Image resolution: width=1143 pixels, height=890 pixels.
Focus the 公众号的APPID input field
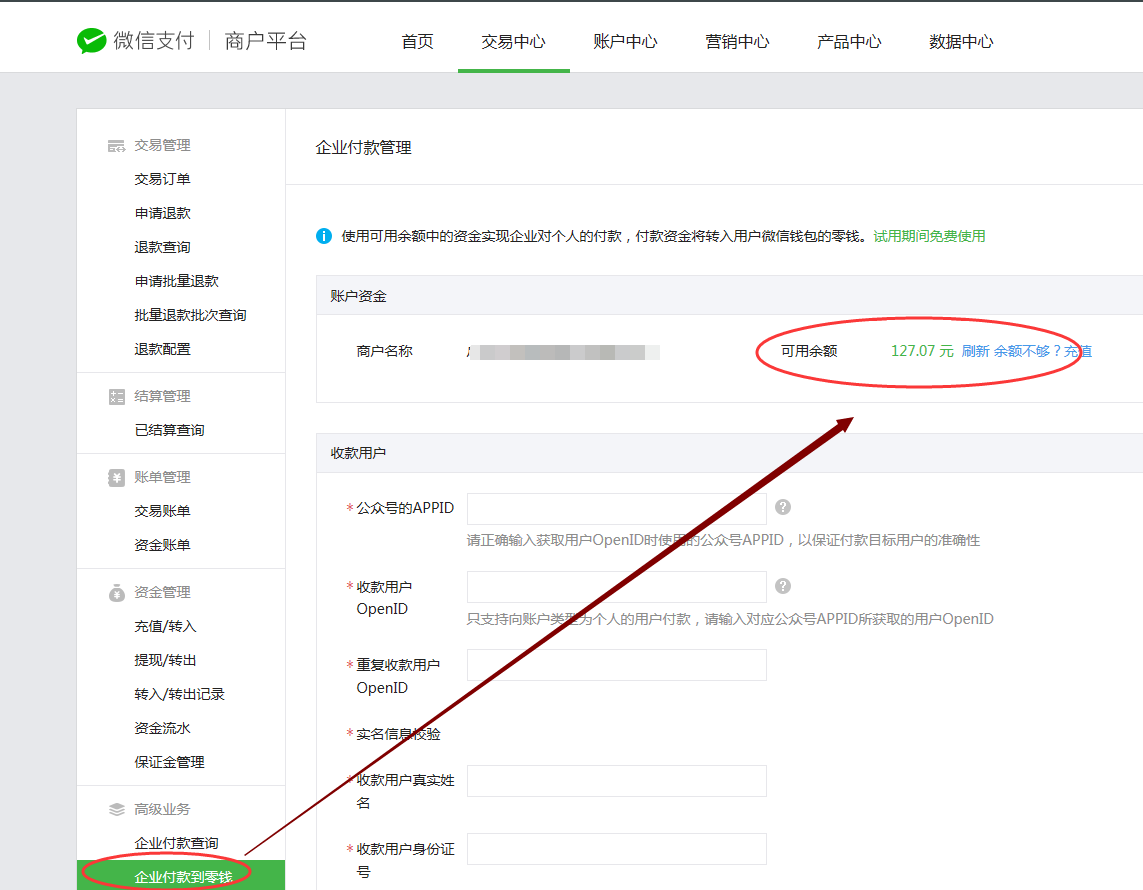pyautogui.click(x=616, y=508)
